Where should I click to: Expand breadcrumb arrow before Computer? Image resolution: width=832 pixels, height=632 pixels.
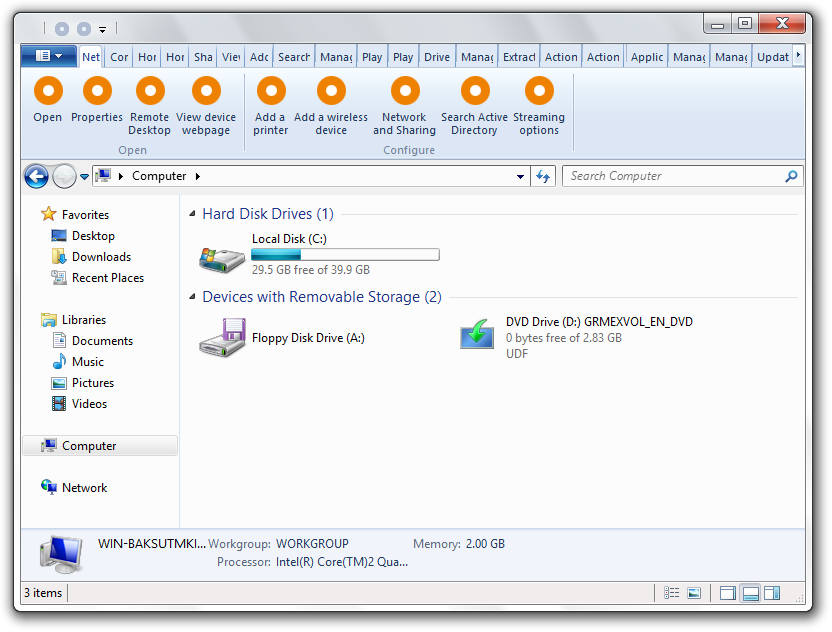click(x=120, y=176)
